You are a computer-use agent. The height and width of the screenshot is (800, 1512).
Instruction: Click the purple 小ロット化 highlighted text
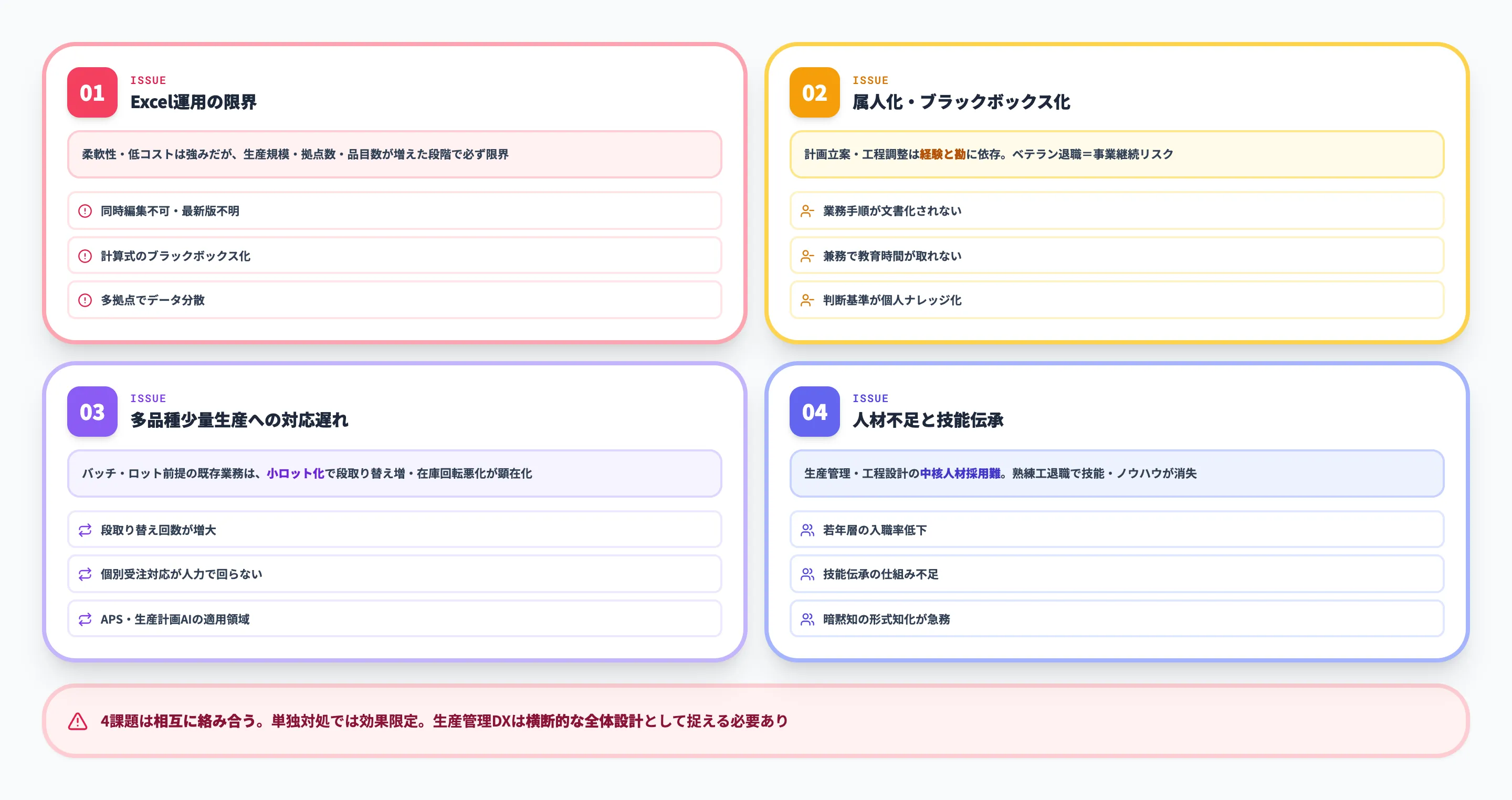tap(296, 473)
